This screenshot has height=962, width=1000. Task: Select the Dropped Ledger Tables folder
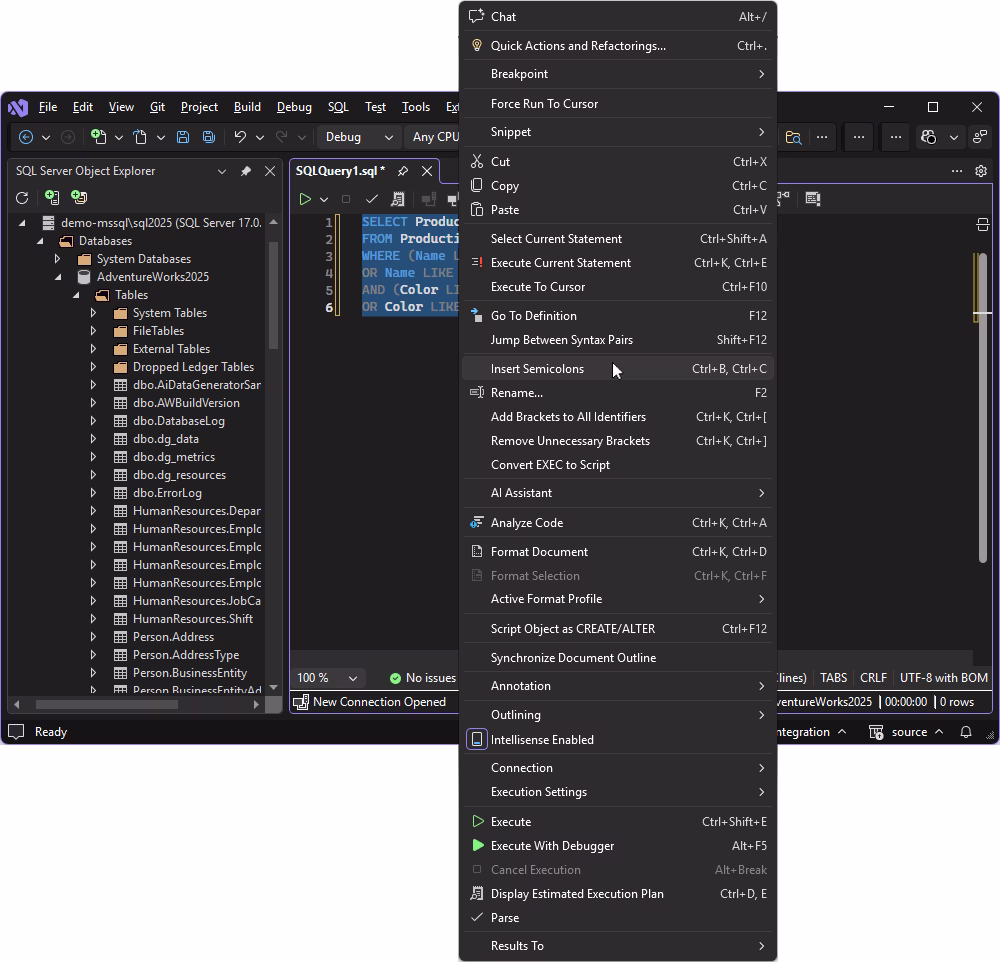tap(193, 367)
